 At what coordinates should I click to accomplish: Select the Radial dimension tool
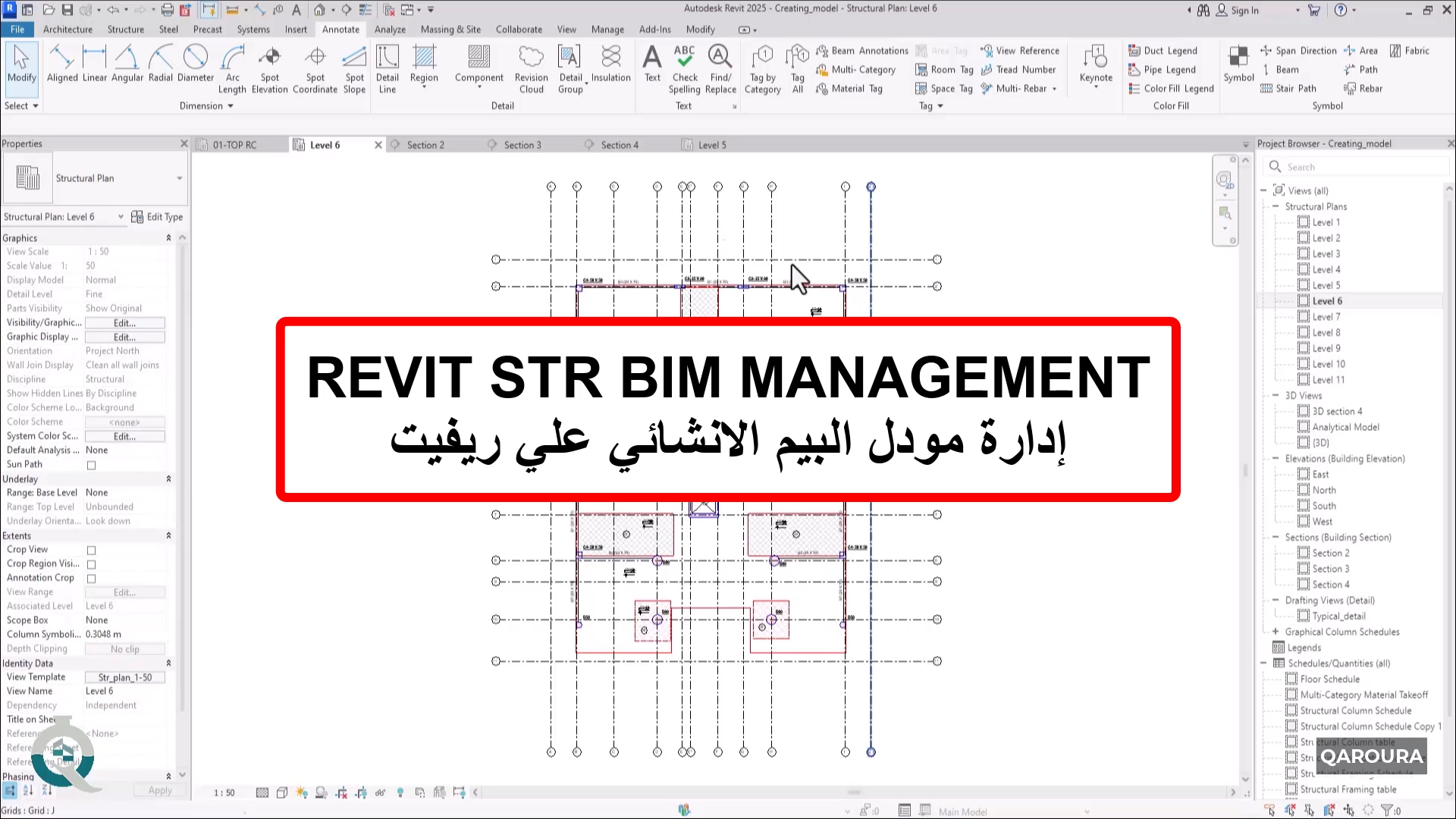[160, 64]
